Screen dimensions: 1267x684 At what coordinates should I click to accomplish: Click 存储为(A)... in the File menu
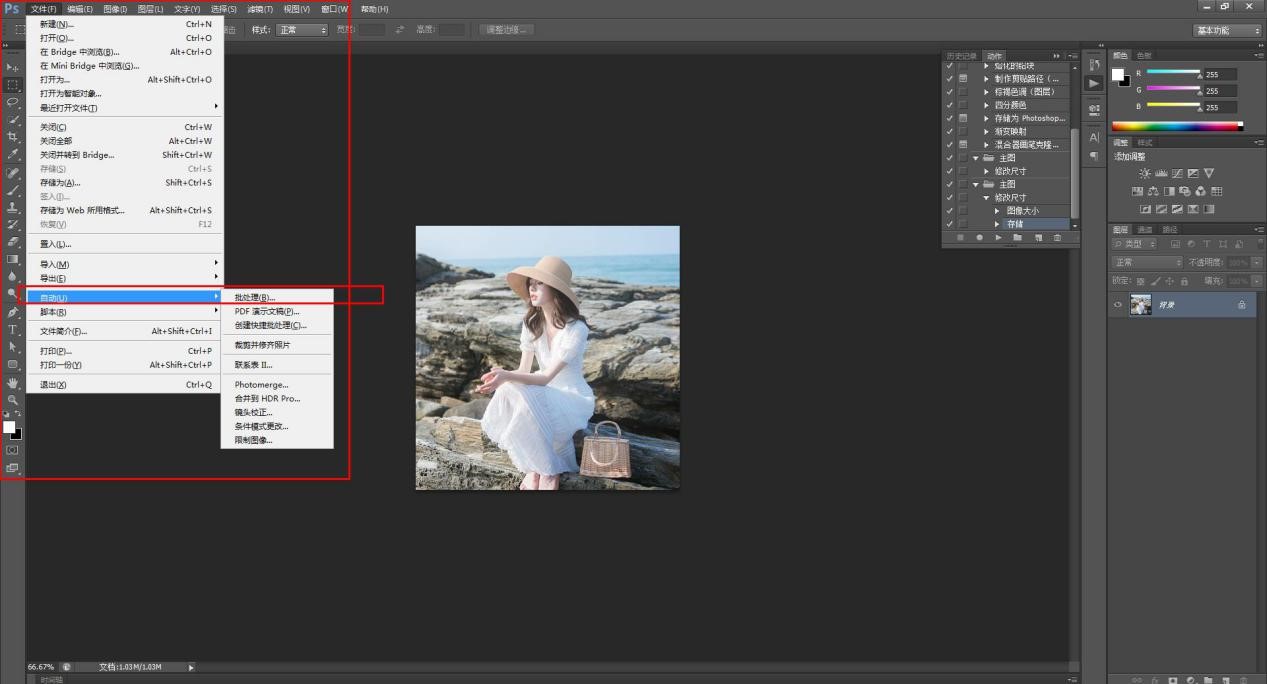tap(60, 183)
